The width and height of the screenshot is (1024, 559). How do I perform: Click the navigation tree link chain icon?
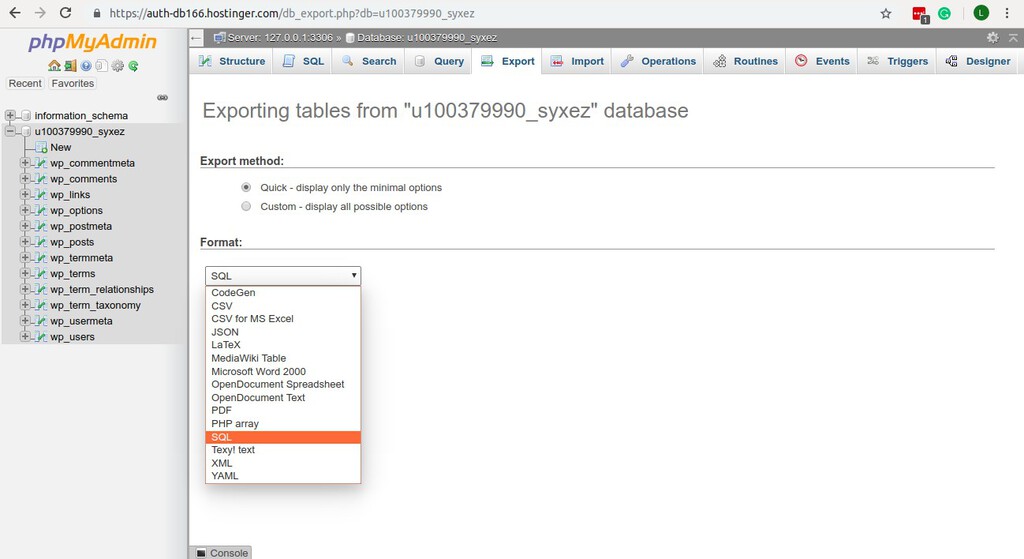pos(163,97)
